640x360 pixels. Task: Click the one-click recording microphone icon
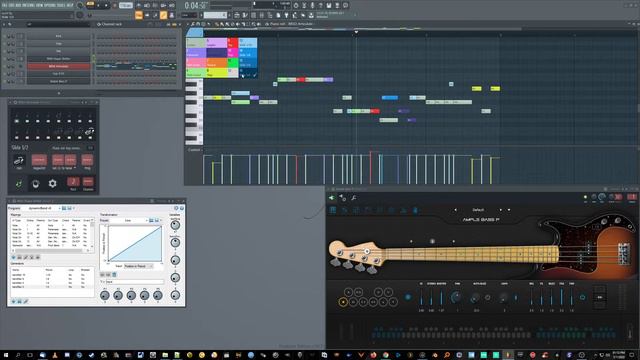(x=312, y=6)
